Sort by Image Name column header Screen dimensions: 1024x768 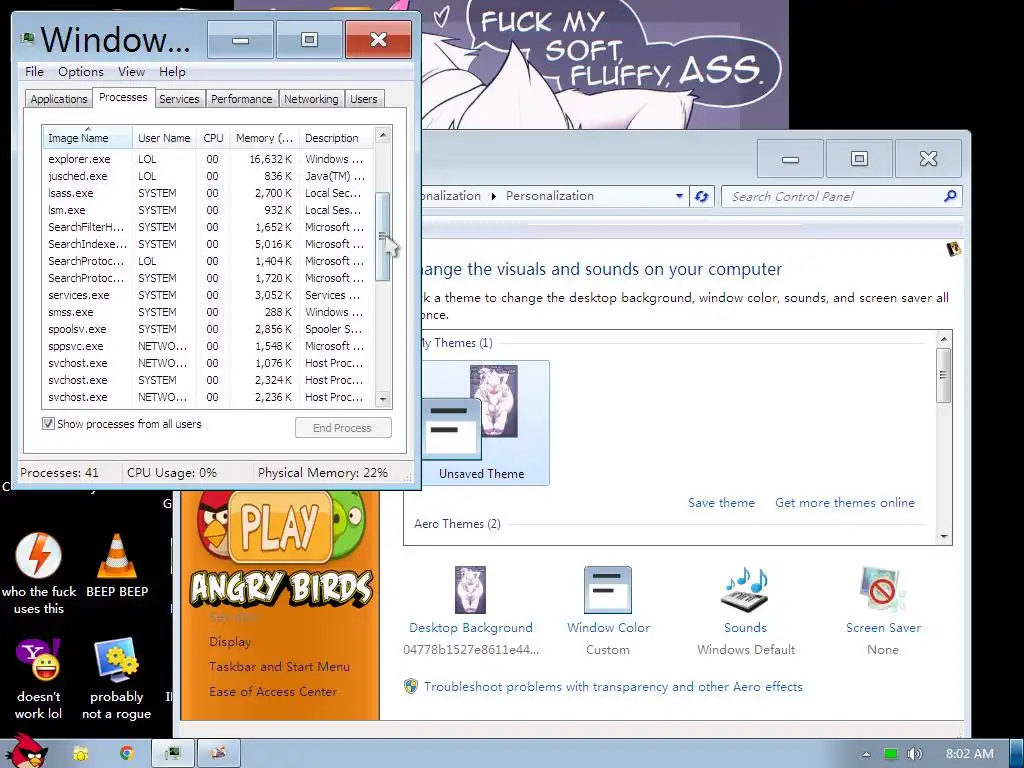(88, 138)
